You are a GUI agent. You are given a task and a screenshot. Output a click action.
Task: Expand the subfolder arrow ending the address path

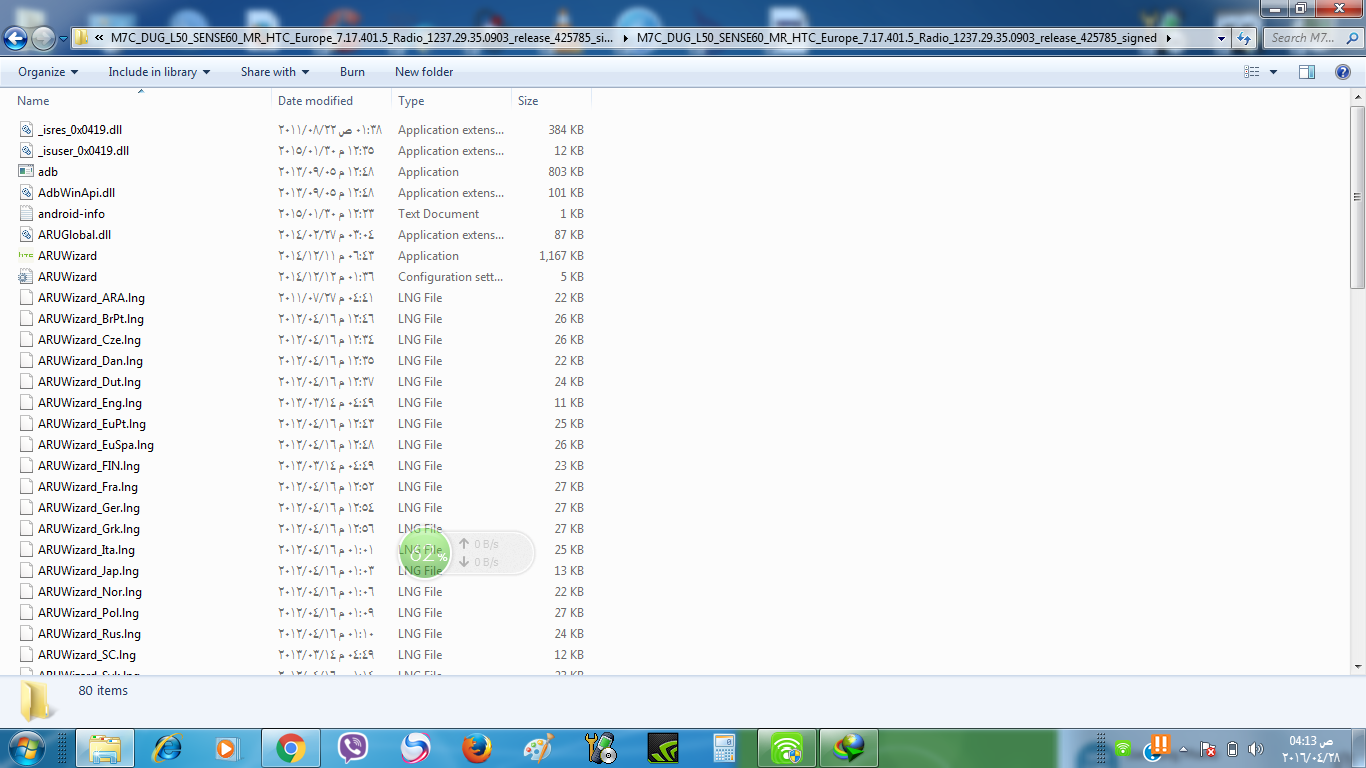point(1168,38)
